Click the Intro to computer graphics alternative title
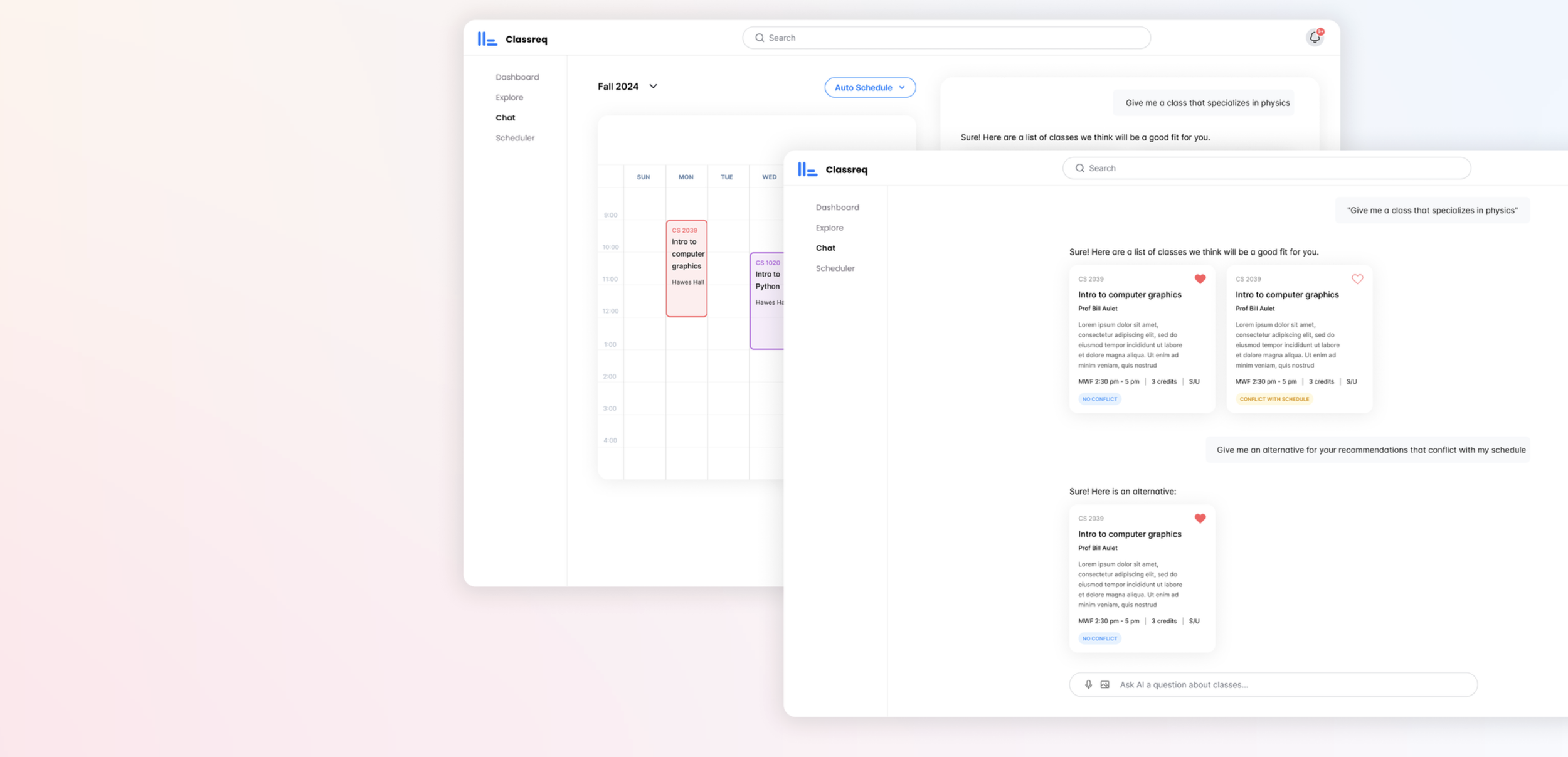The height and width of the screenshot is (757, 1568). (x=1129, y=534)
